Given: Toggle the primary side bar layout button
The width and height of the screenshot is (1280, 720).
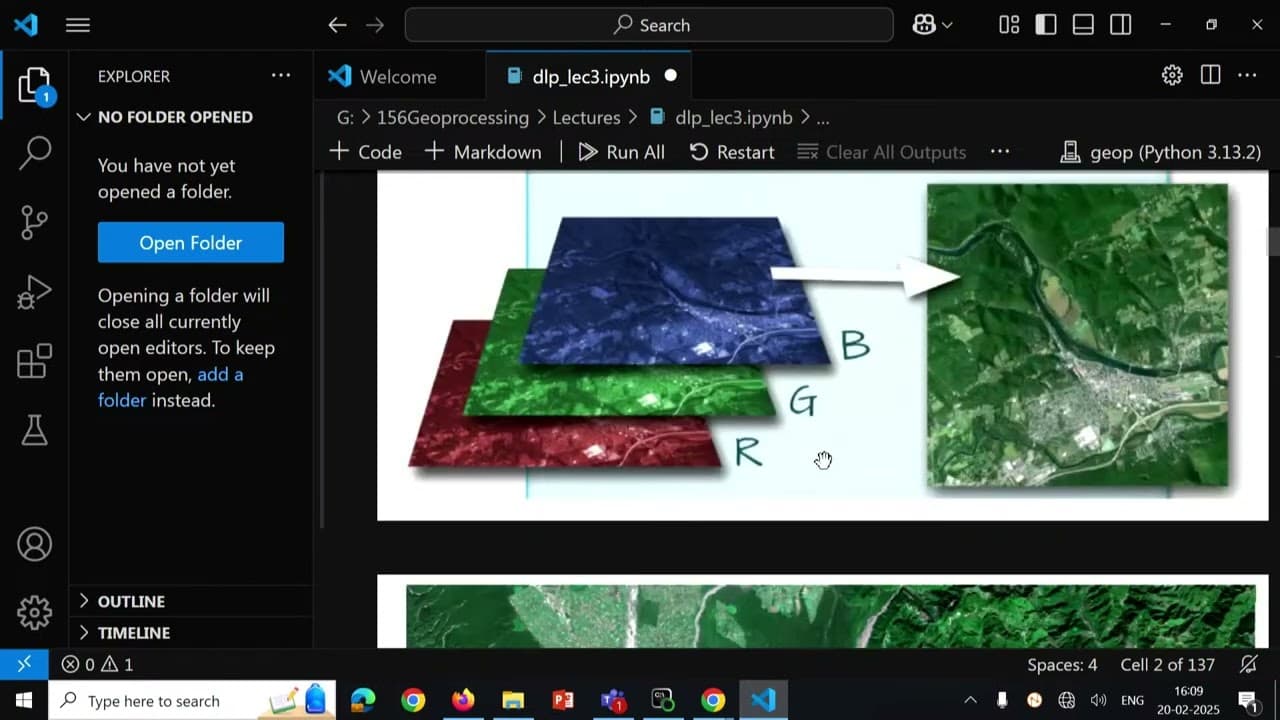Looking at the screenshot, I should coord(1046,25).
